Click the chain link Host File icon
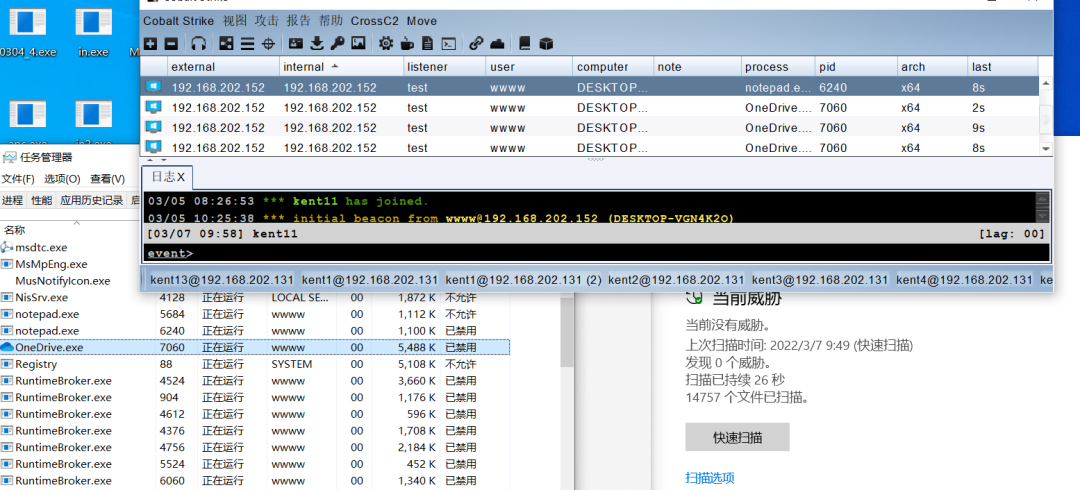The height and width of the screenshot is (490, 1080). [476, 43]
